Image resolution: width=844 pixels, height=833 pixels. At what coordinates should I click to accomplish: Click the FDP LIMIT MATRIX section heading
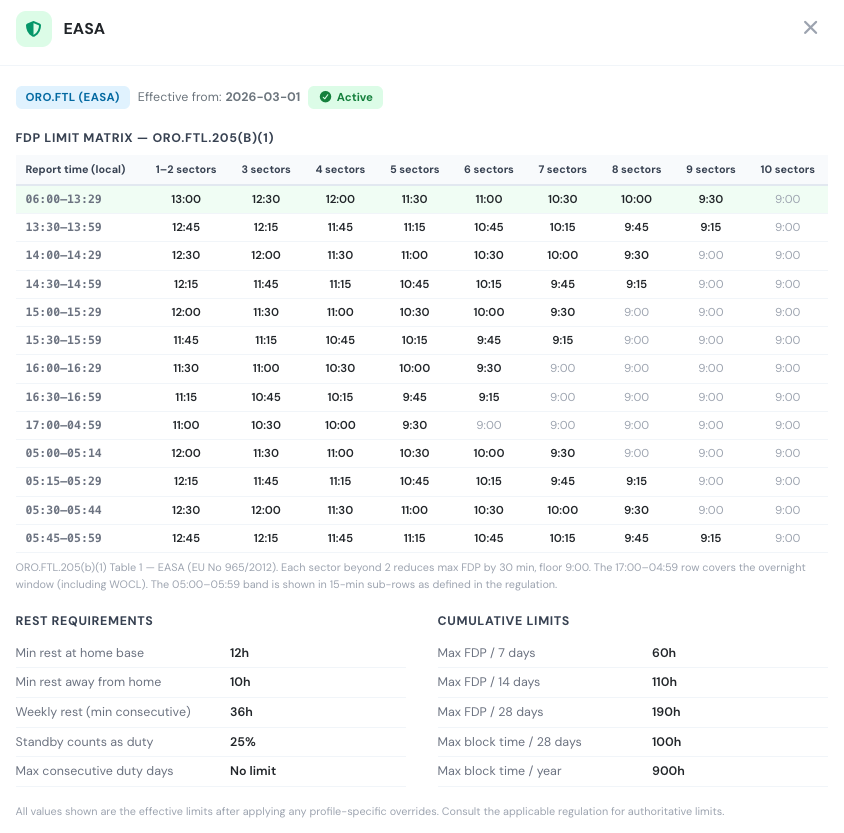click(144, 138)
